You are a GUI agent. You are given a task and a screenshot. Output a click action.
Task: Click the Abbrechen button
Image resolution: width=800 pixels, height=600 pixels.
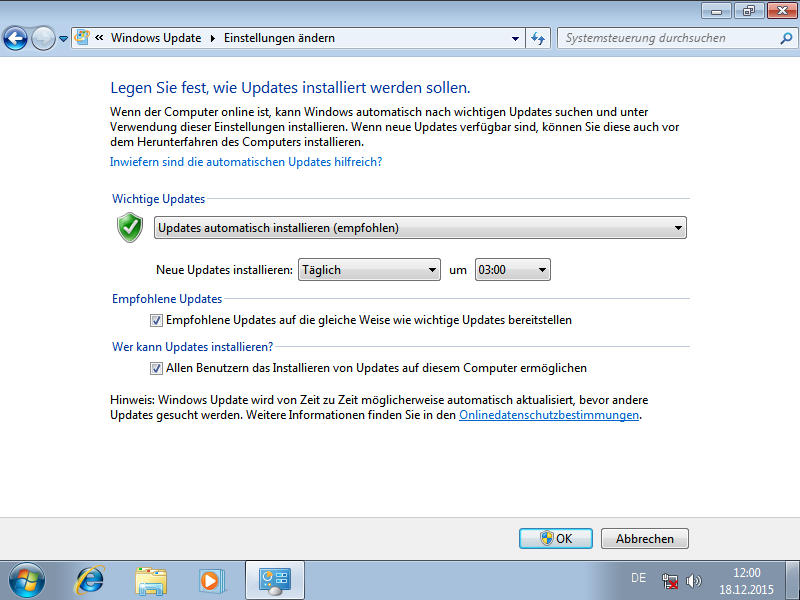click(x=644, y=538)
